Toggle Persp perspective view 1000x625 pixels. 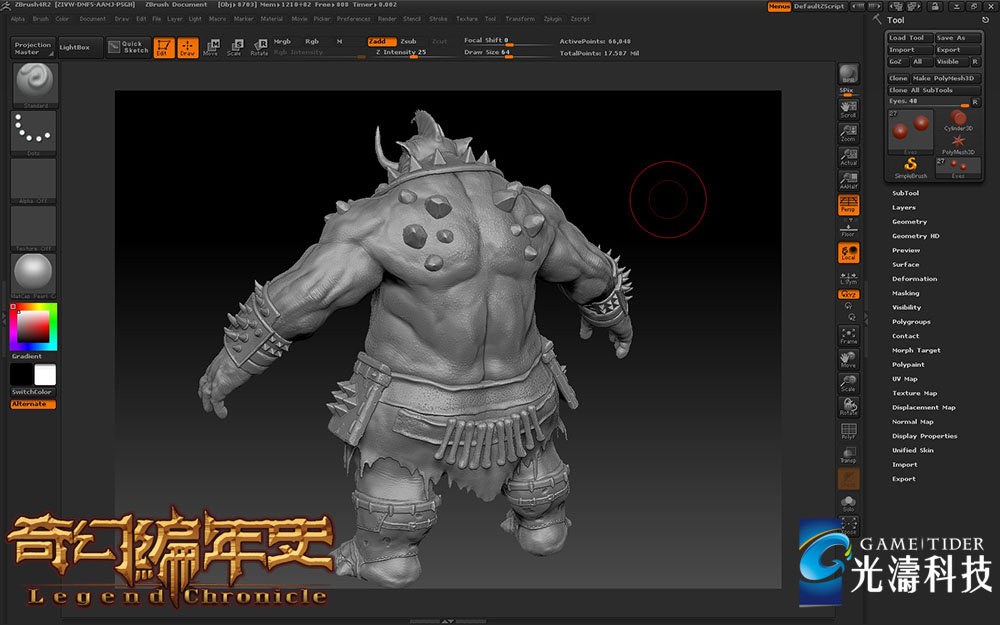point(848,205)
